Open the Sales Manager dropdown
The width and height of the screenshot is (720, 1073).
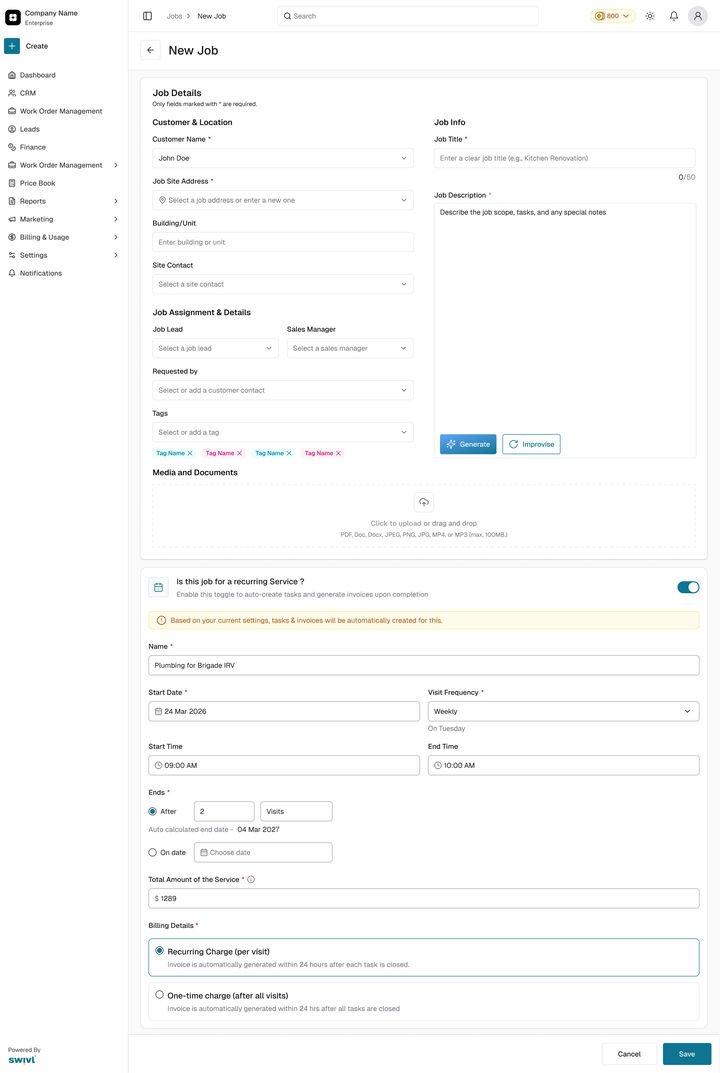[x=350, y=348]
